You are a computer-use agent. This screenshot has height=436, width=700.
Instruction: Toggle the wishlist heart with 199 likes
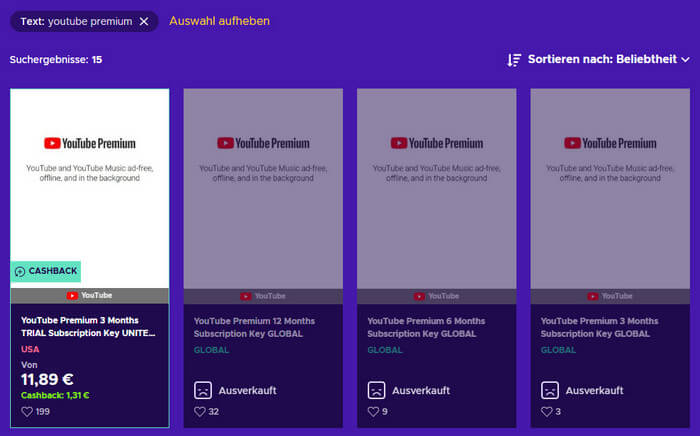tap(27, 411)
